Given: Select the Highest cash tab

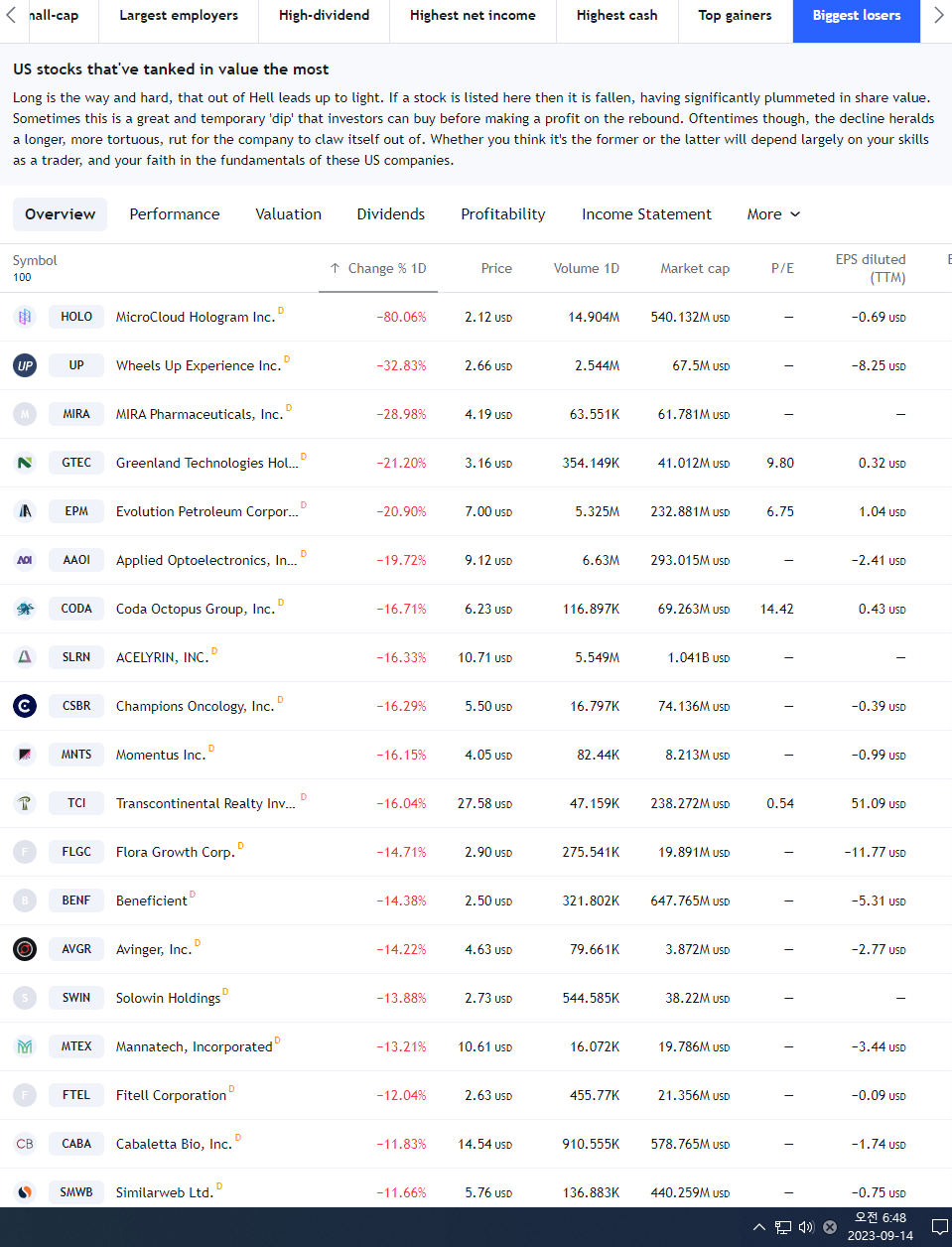Looking at the screenshot, I should 616,16.
